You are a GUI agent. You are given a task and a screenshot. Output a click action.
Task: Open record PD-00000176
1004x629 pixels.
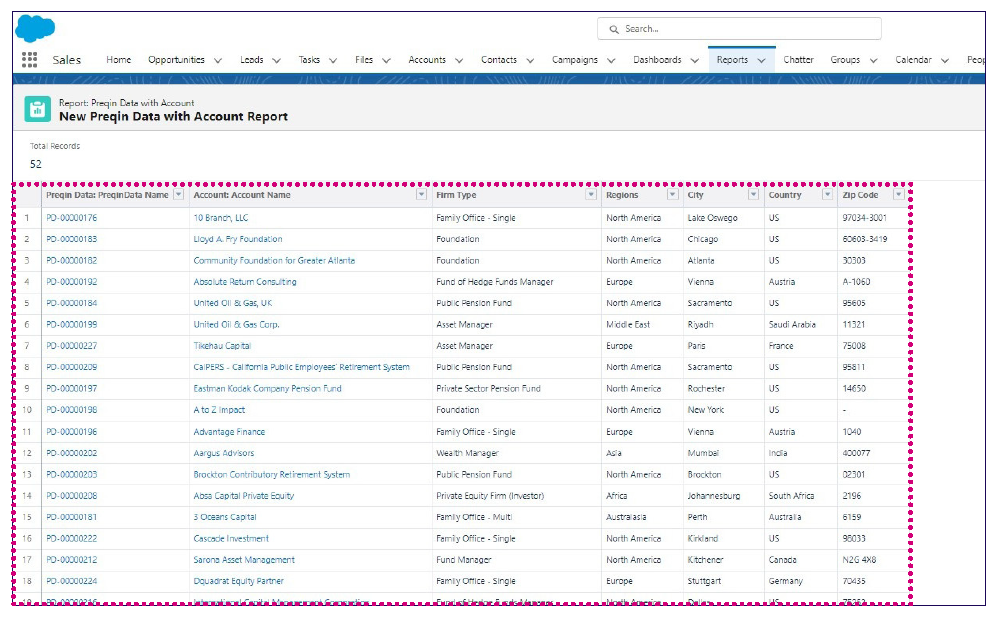[72, 218]
